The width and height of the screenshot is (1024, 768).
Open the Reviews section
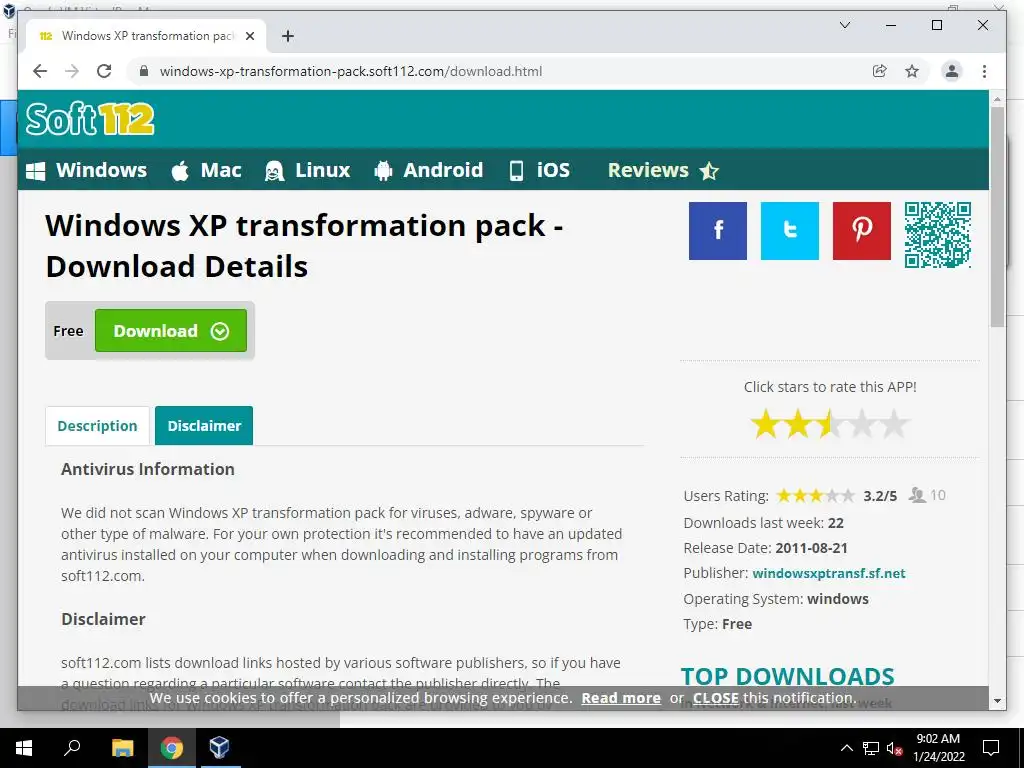[x=663, y=170]
